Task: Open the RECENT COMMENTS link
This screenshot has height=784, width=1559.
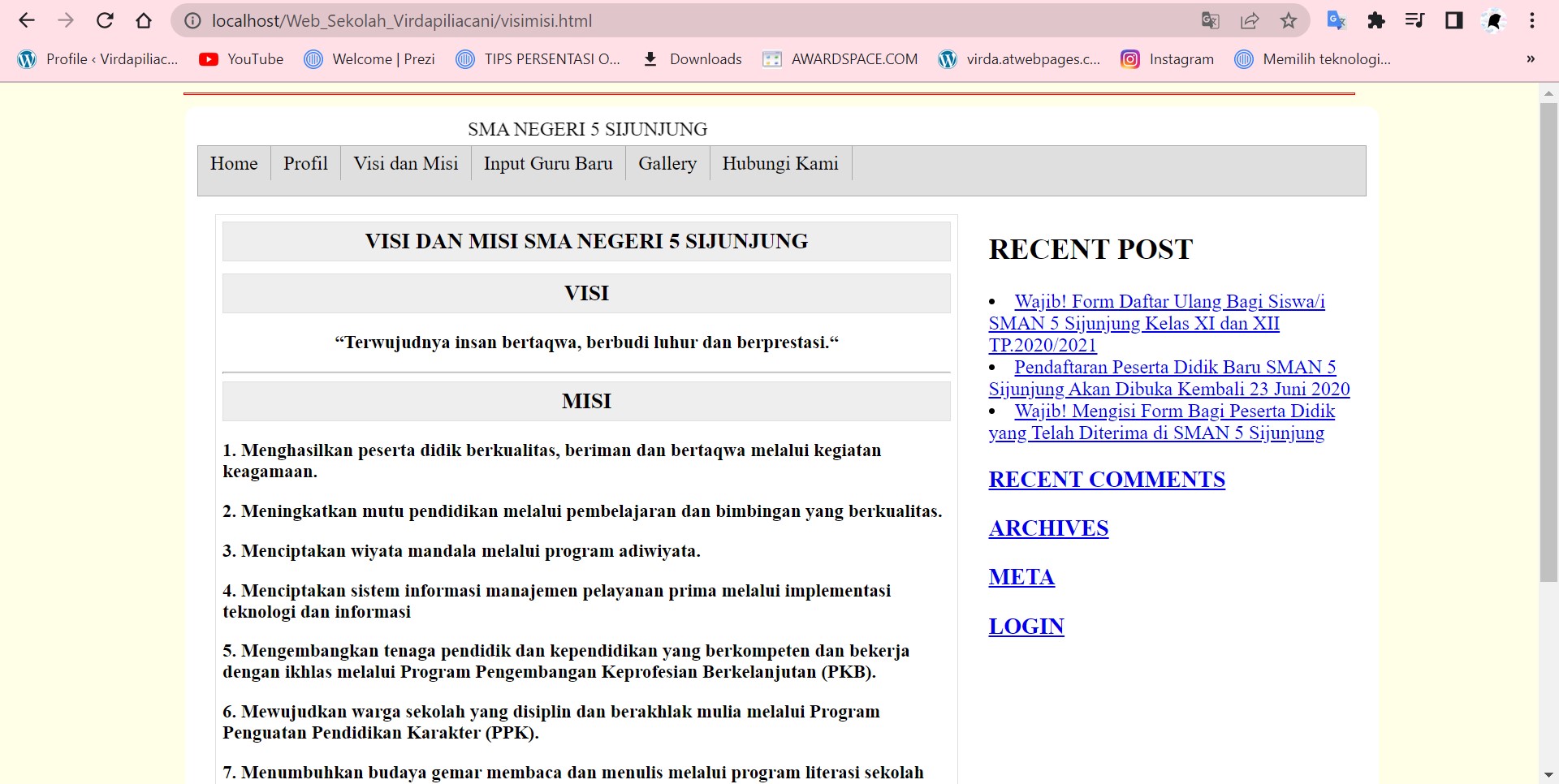Action: pyautogui.click(x=1107, y=480)
